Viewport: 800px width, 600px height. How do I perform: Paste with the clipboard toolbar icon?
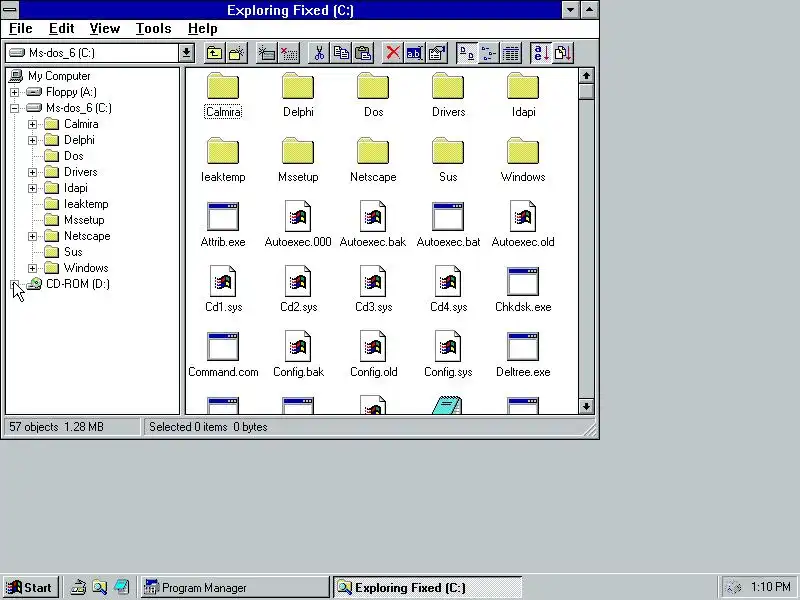(x=363, y=53)
